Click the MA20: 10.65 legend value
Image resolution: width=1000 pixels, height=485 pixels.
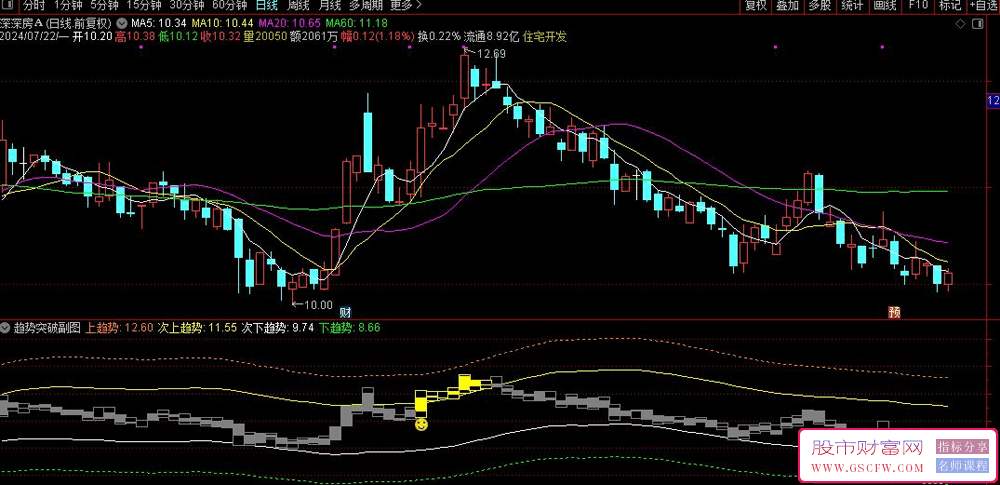290,23
